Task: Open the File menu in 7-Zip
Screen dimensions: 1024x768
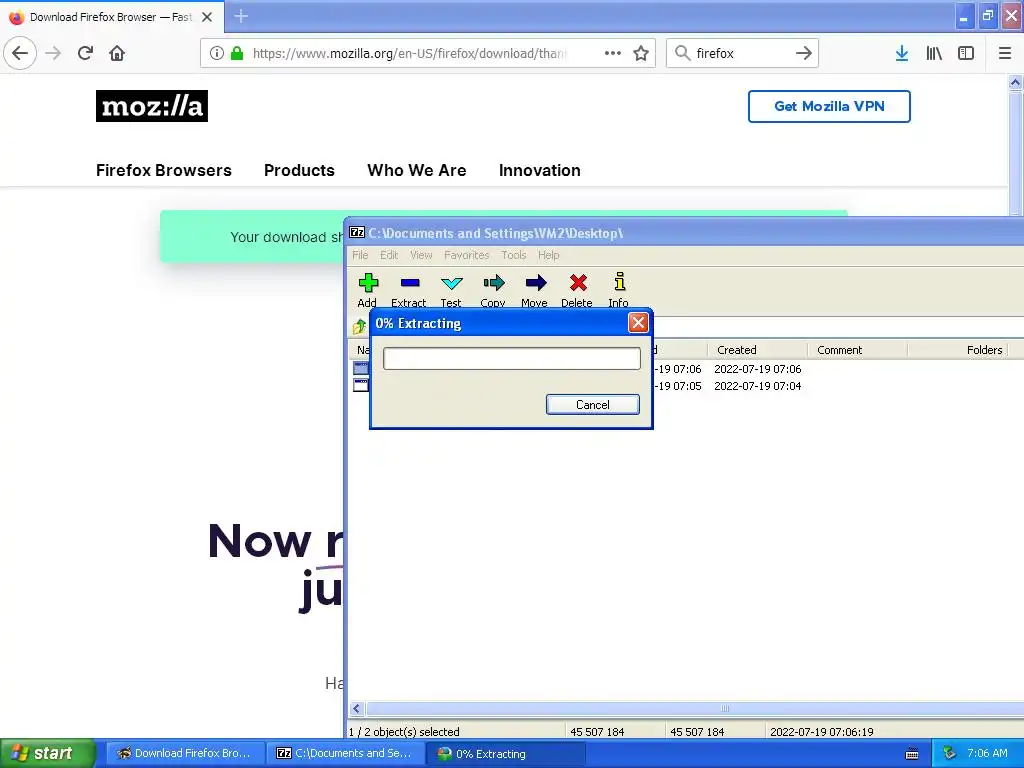Action: (x=360, y=255)
